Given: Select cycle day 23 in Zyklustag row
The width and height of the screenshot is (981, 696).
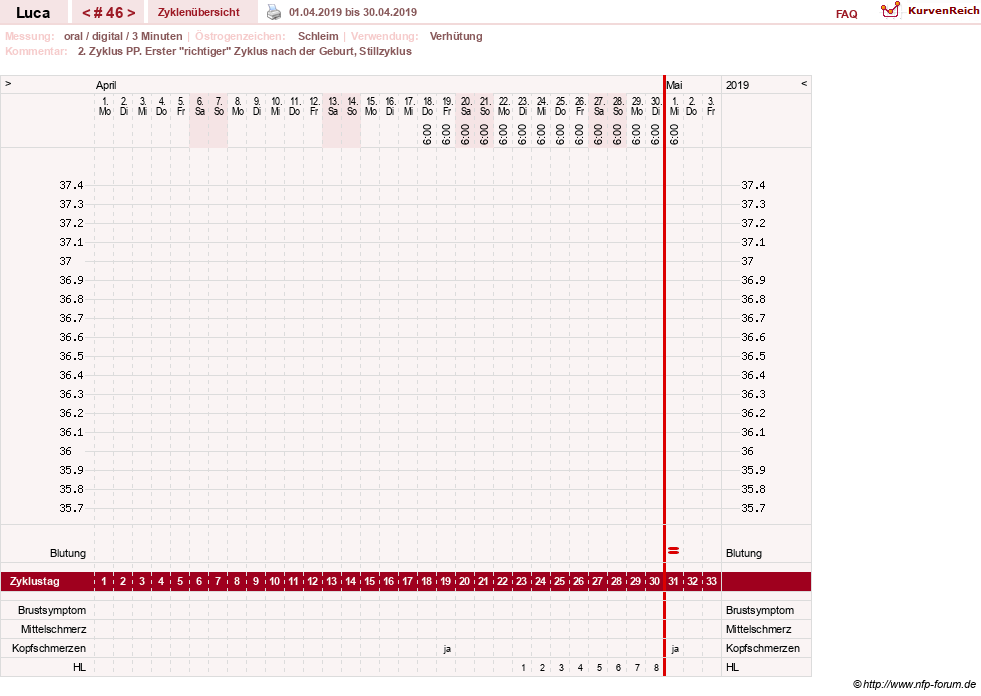Looking at the screenshot, I should pyautogui.click(x=522, y=581).
